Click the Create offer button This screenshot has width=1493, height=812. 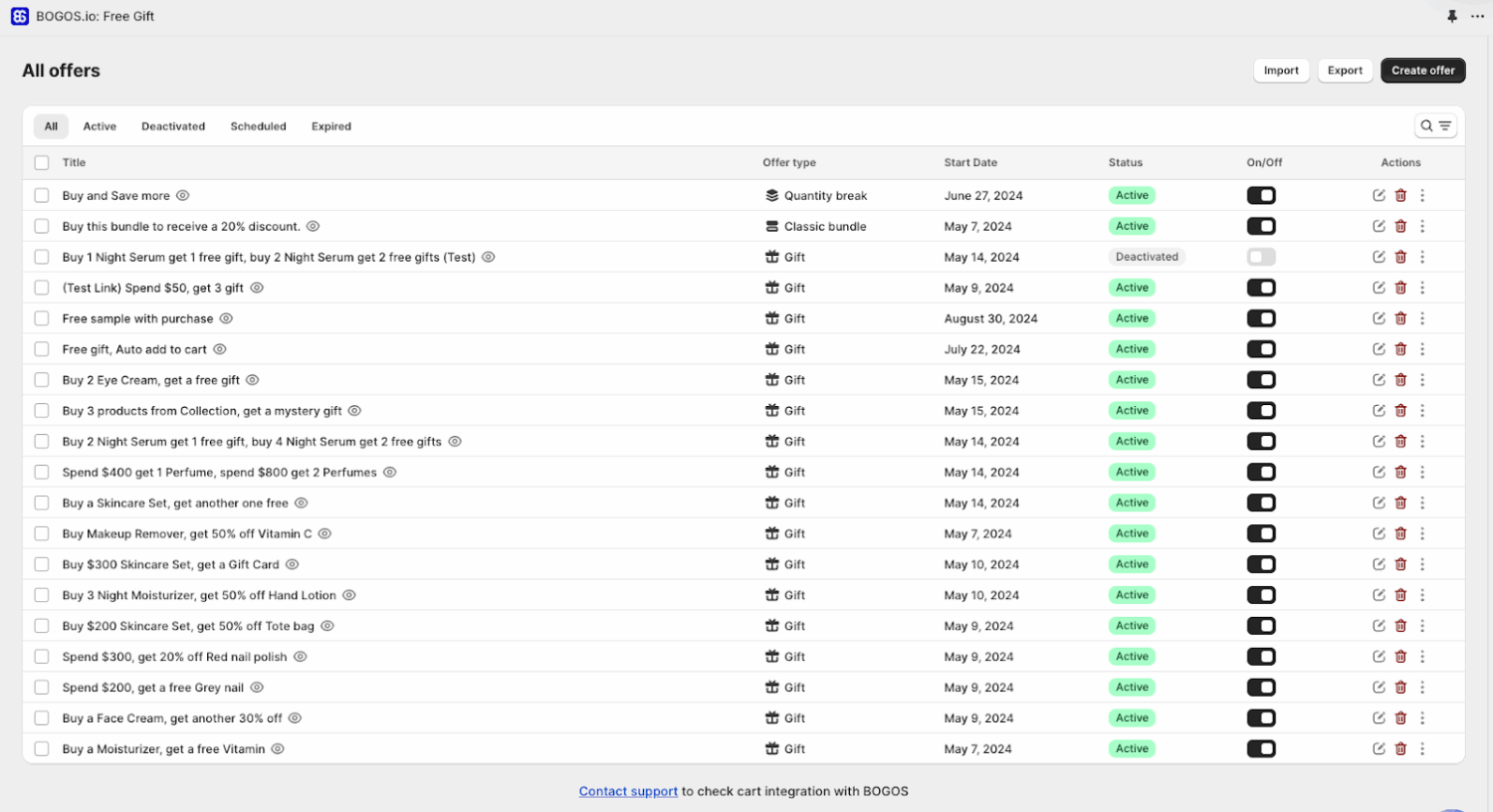[1422, 71]
